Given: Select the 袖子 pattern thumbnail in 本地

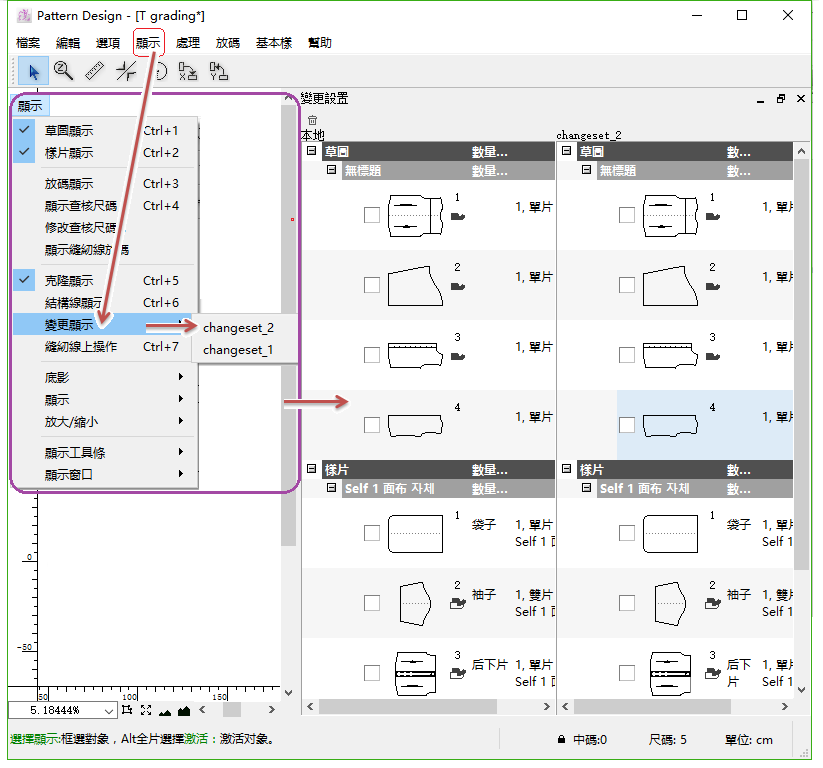Looking at the screenshot, I should pyautogui.click(x=413, y=603).
